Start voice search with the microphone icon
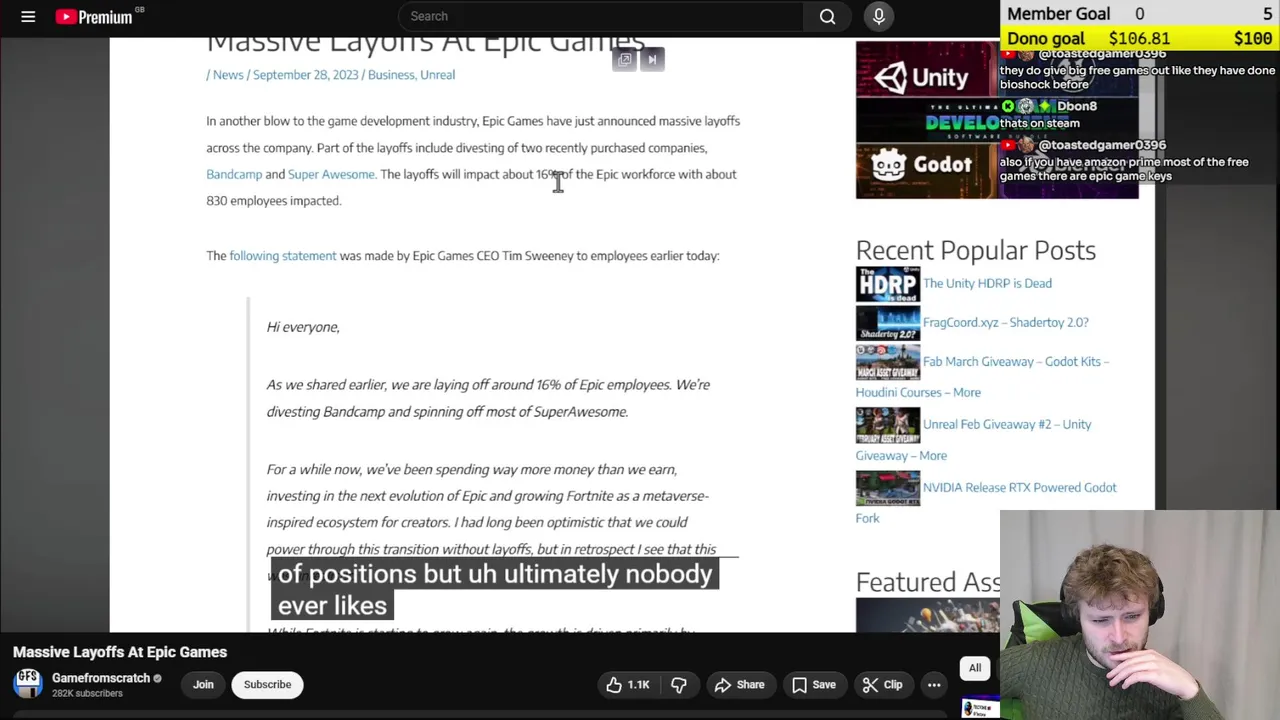The width and height of the screenshot is (1280, 720). (x=878, y=16)
